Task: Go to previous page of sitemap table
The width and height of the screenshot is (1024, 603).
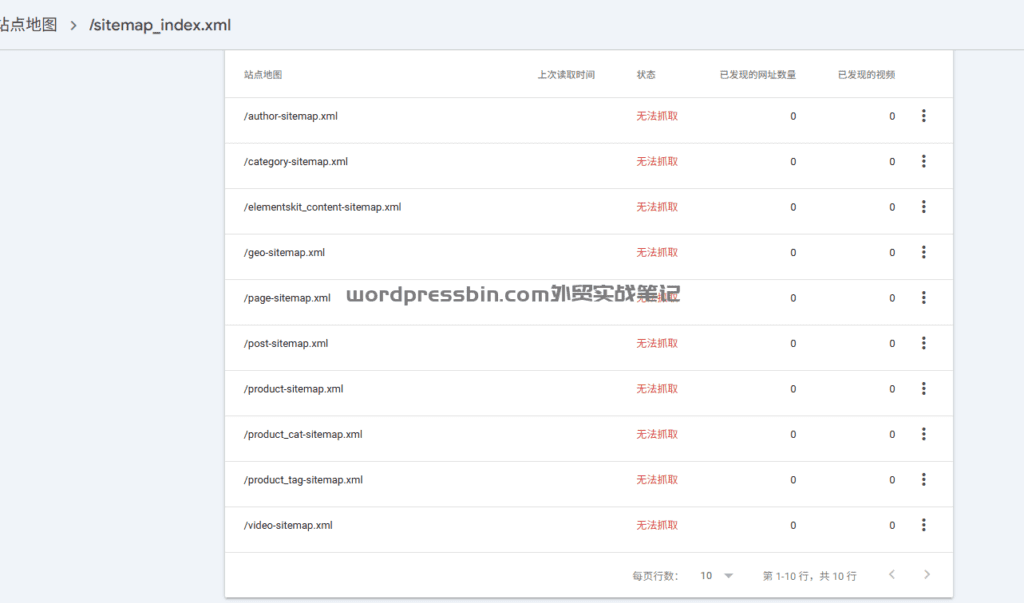Action: click(892, 575)
